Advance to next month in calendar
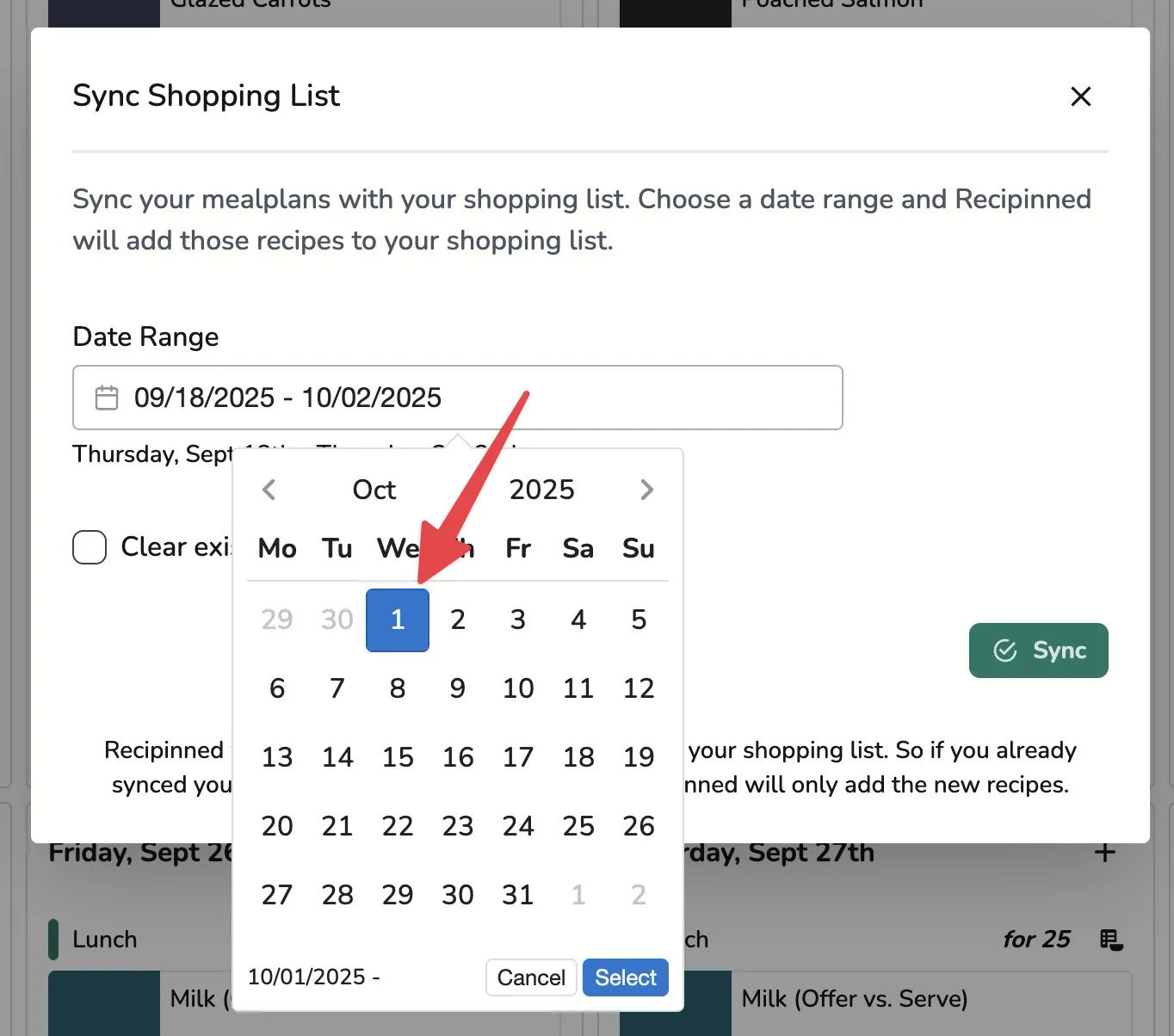Image resolution: width=1174 pixels, height=1036 pixels. pyautogui.click(x=646, y=490)
